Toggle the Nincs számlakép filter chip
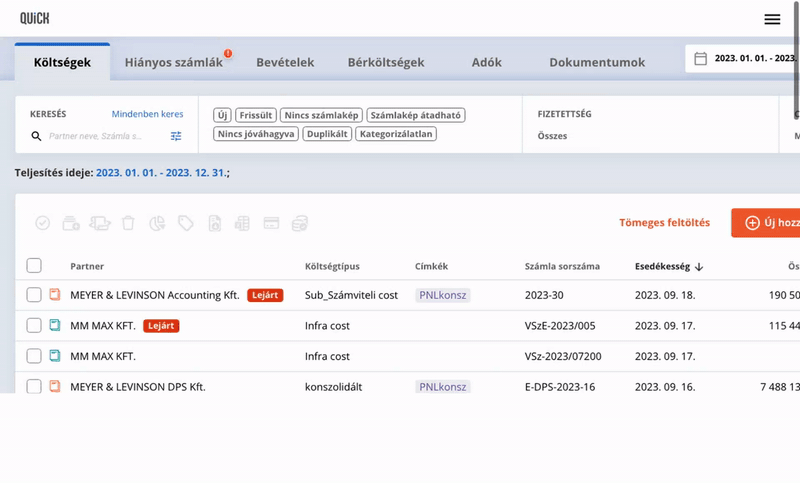 point(321,115)
